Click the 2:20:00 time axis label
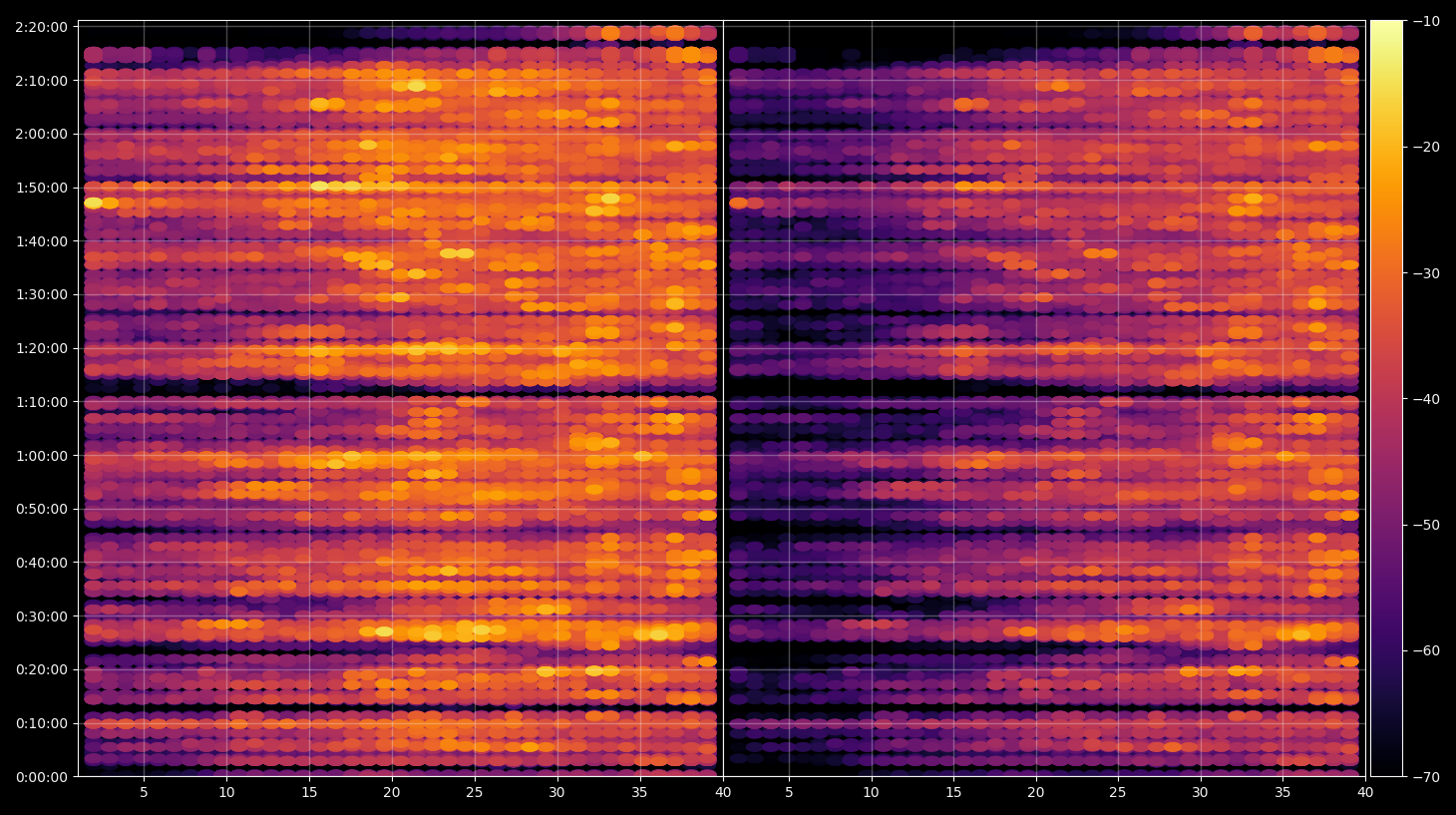This screenshot has height=815, width=1456. [x=42, y=27]
